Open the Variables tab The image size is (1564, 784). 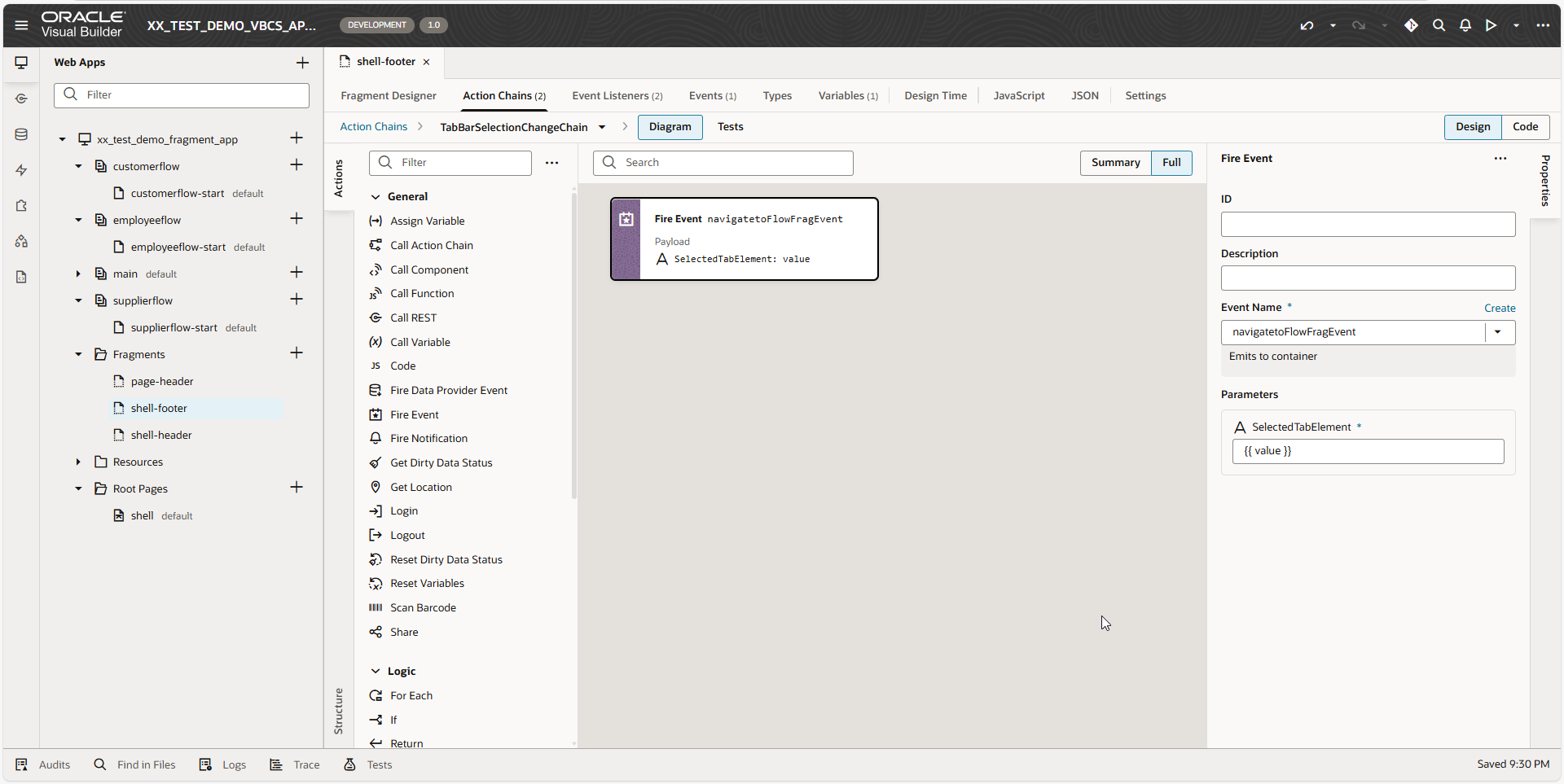tap(847, 96)
